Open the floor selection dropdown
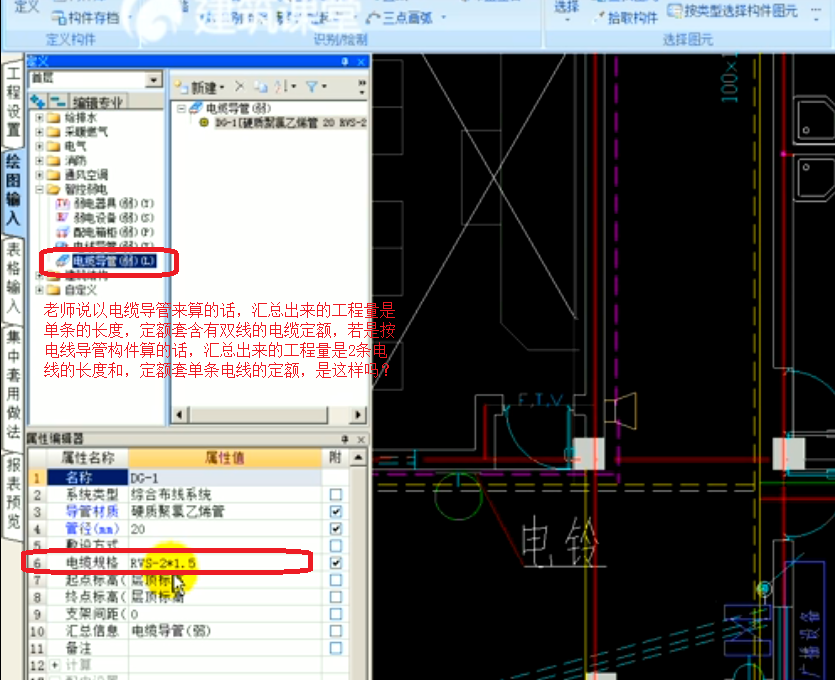 (153, 80)
